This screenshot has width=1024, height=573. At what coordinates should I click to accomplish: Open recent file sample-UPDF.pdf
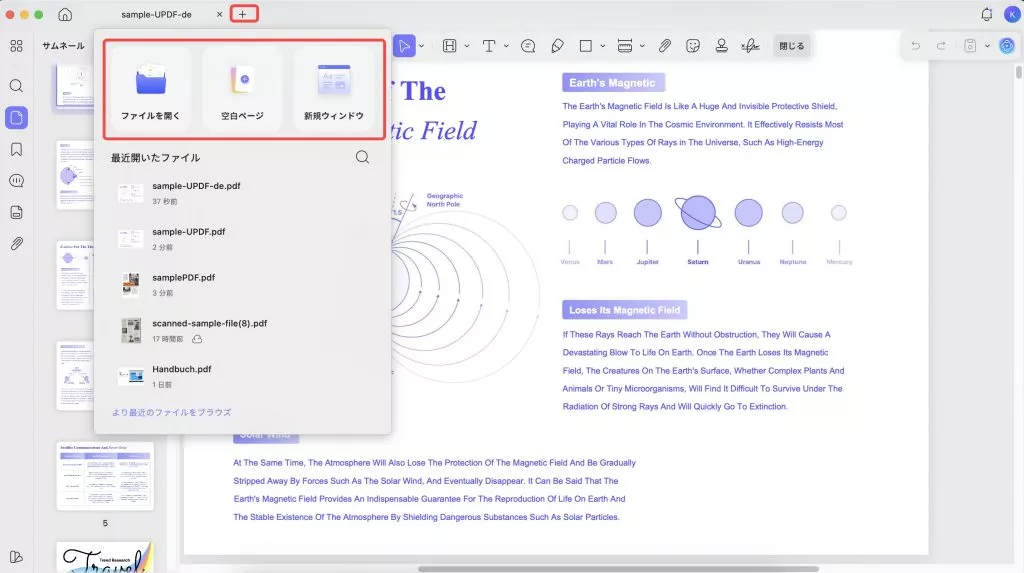tap(242, 238)
